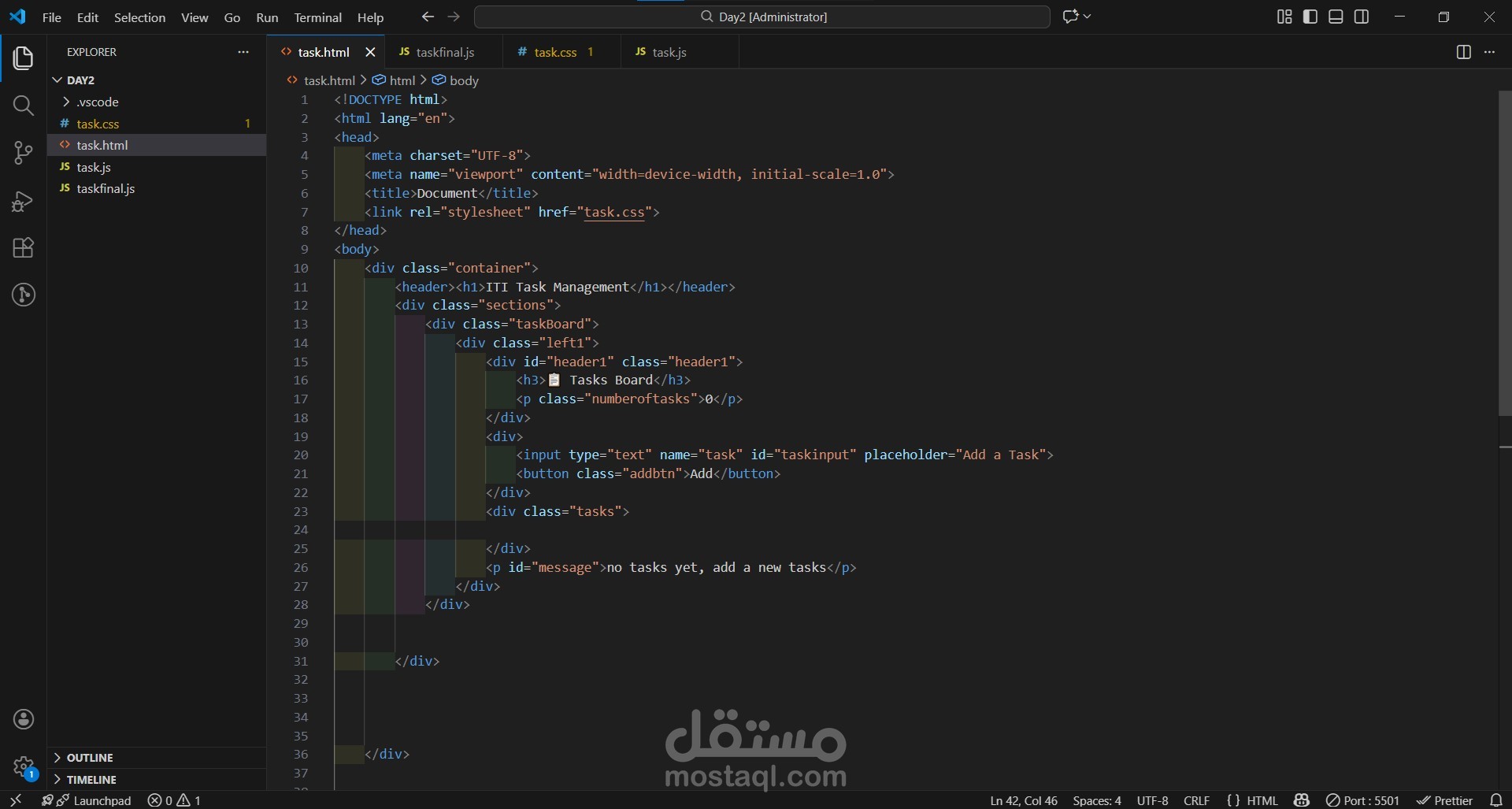Click the VS Code logo in the title bar
The width and height of the screenshot is (1512, 809).
point(17,17)
